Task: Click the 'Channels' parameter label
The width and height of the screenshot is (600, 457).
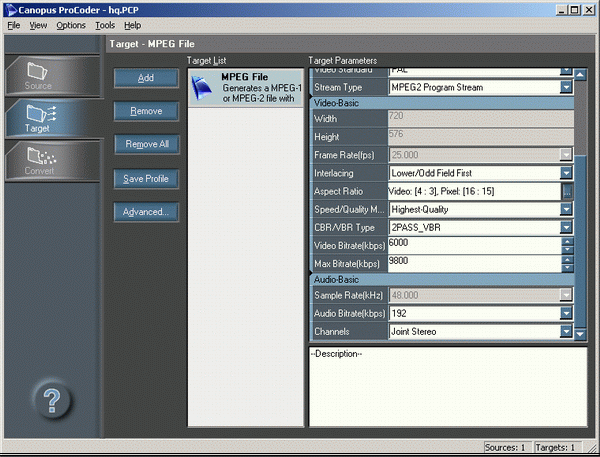Action: tap(332, 331)
